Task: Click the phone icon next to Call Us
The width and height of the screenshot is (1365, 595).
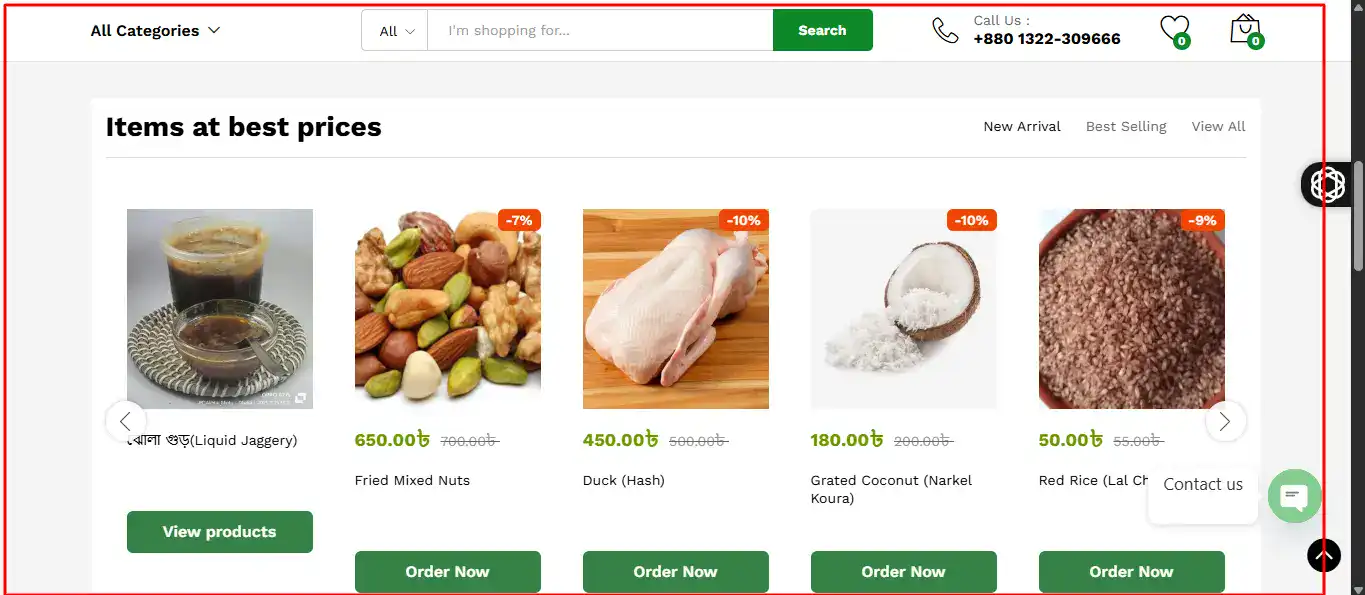Action: (944, 30)
